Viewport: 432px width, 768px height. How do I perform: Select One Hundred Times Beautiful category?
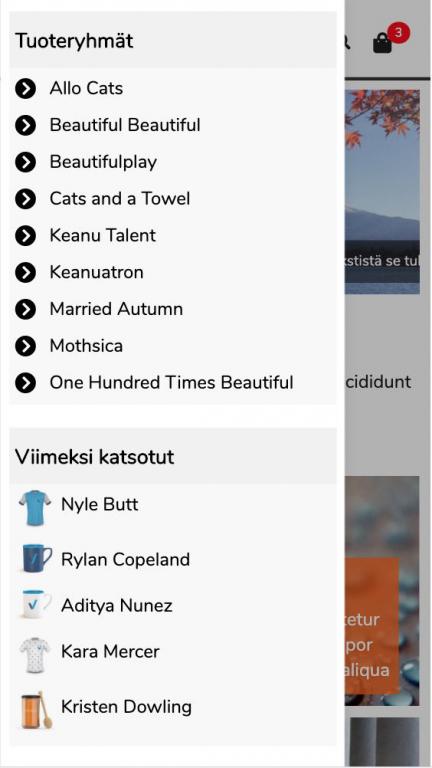(x=171, y=382)
